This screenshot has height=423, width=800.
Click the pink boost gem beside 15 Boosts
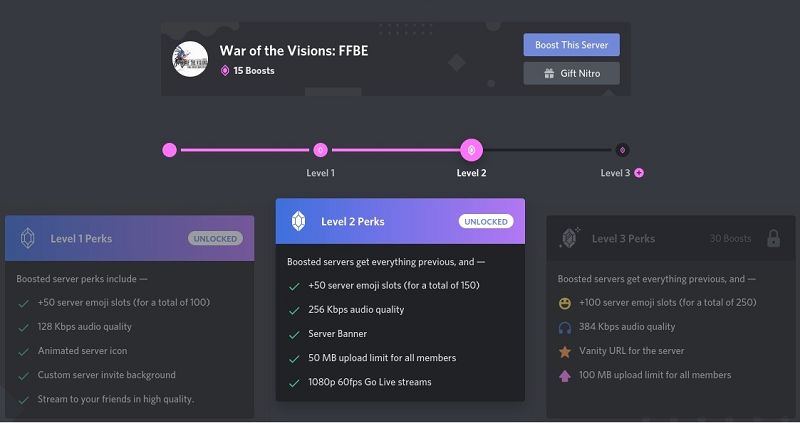pos(225,71)
